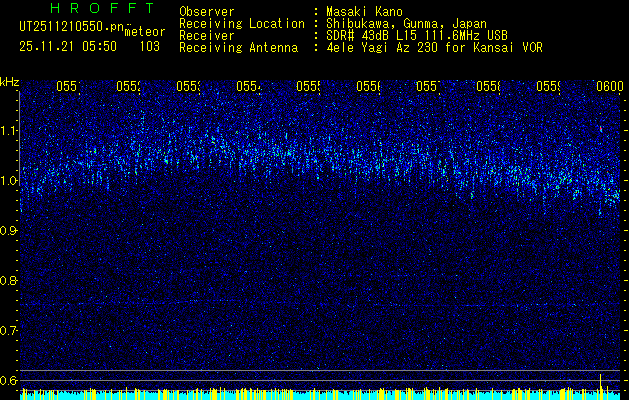Screen dimensions: 629x400
Task: Click the 0557 time marker
Action: (x=428, y=86)
